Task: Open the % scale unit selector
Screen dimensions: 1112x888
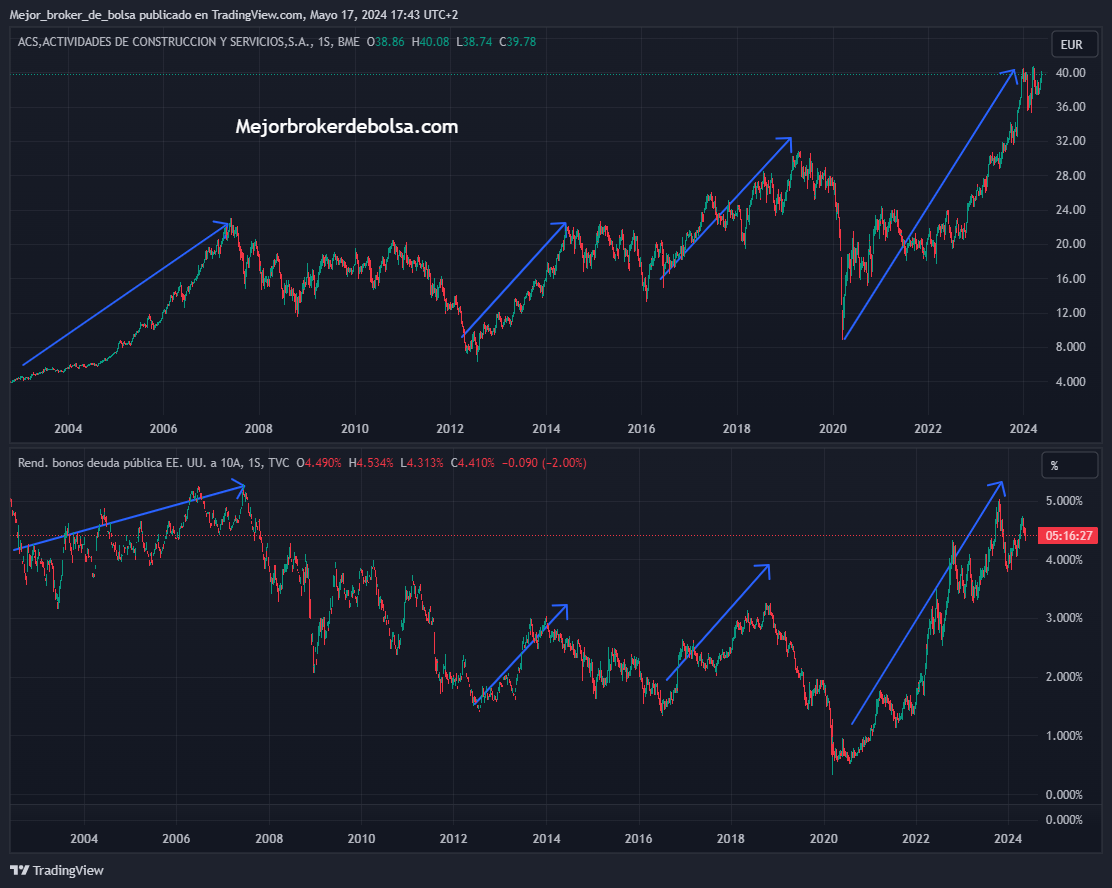Action: click(x=1070, y=466)
